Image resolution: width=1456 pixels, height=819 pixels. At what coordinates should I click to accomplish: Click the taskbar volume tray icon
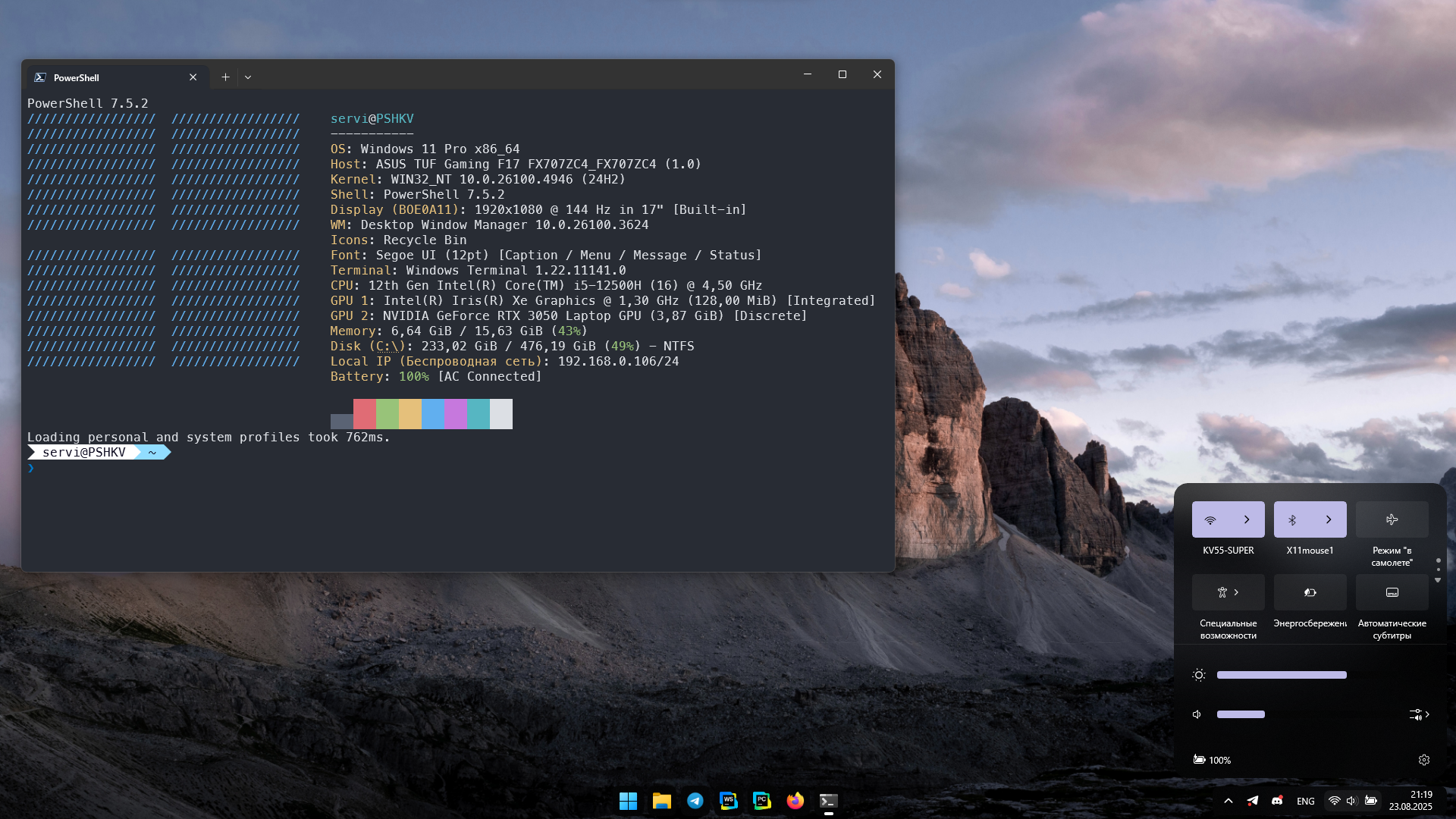1351,801
